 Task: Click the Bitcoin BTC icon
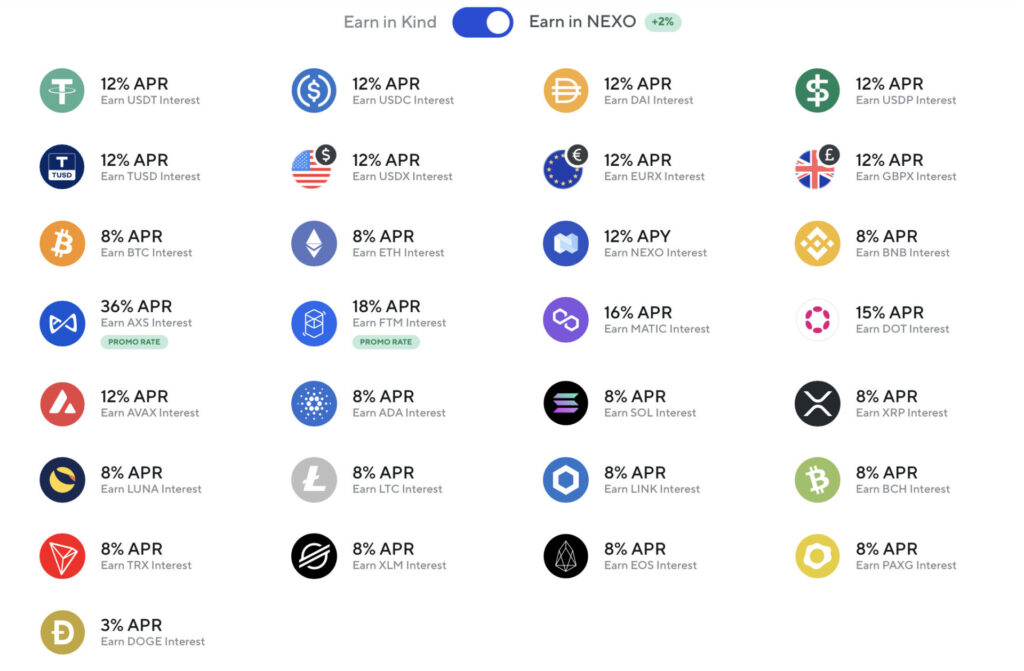pyautogui.click(x=62, y=243)
